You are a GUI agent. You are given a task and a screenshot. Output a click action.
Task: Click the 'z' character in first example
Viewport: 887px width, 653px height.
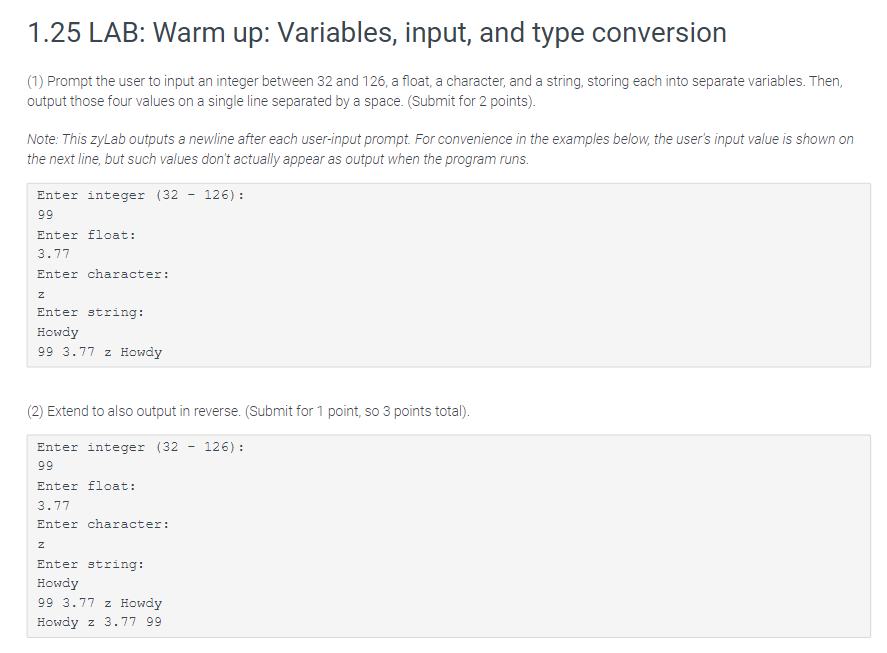41,294
